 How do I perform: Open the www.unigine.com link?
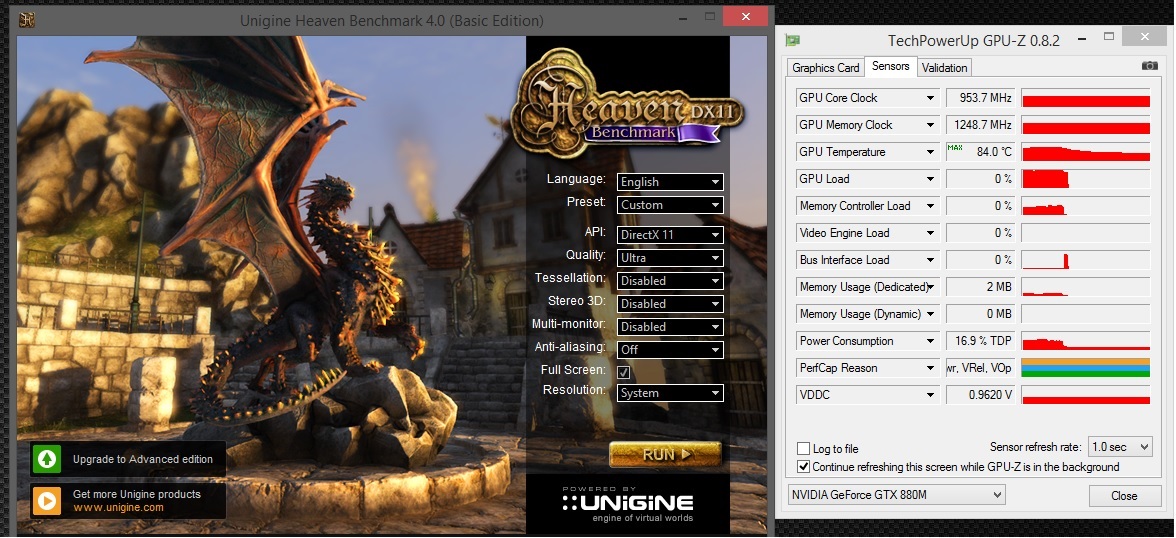pos(118,507)
